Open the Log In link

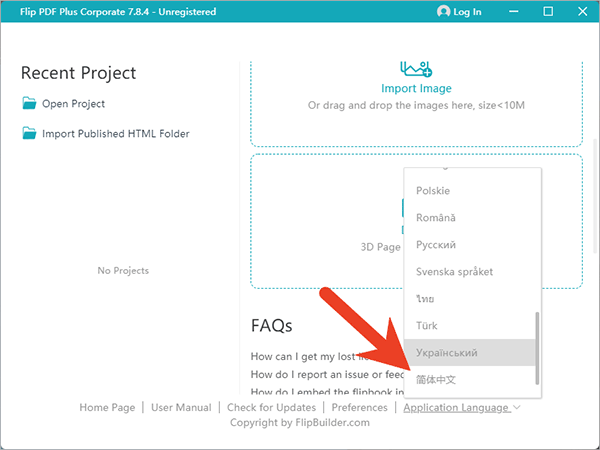(467, 12)
